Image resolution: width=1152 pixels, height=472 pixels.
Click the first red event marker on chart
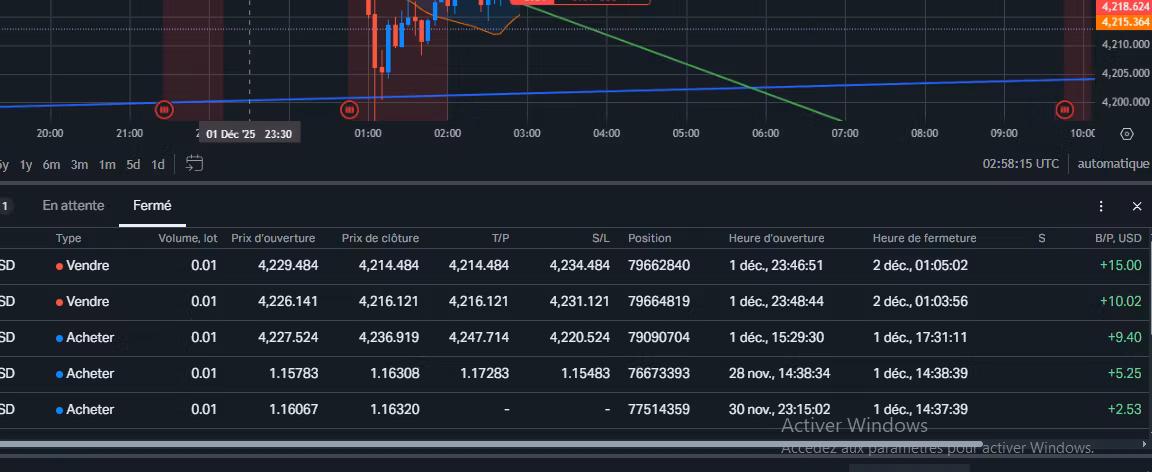pos(165,108)
